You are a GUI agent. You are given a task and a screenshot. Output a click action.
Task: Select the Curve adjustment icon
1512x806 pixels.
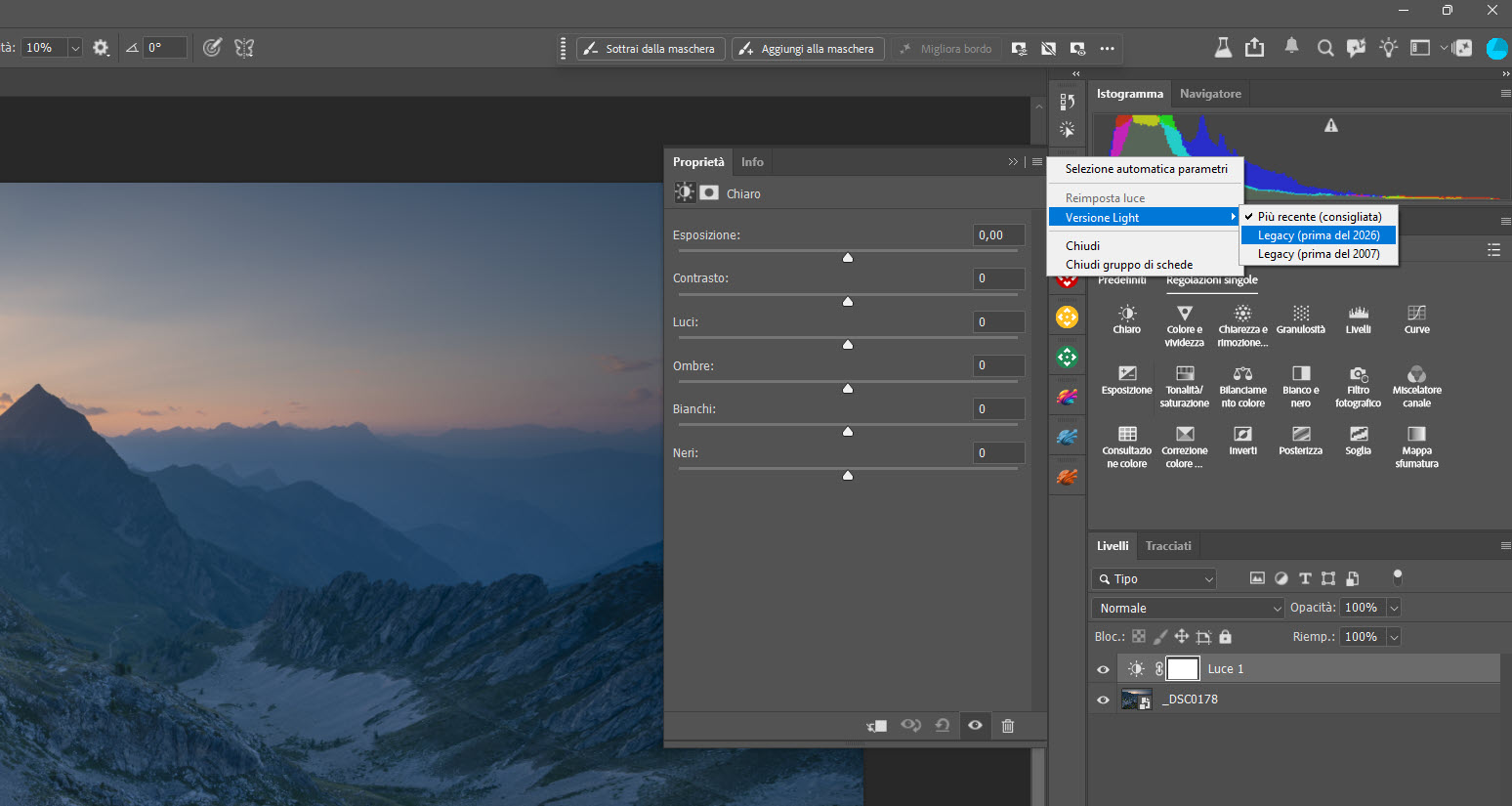click(1416, 319)
